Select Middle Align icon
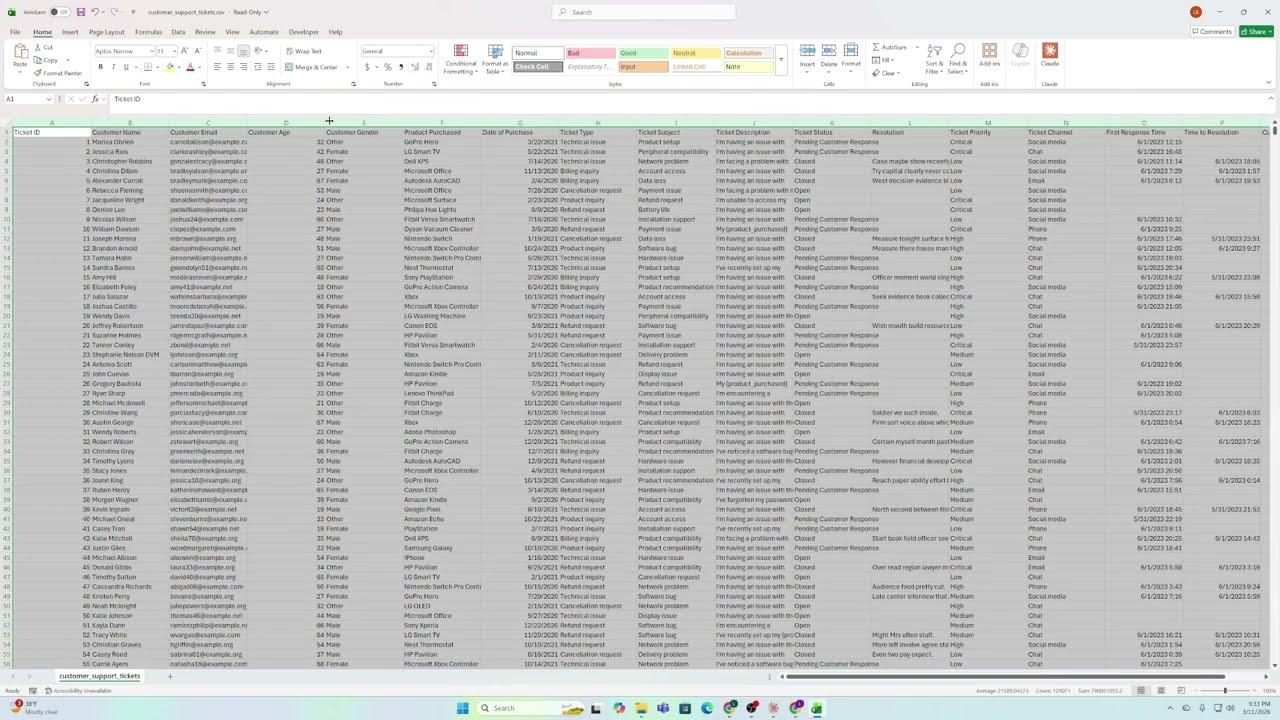The height and width of the screenshot is (720, 1280). pyautogui.click(x=230, y=51)
